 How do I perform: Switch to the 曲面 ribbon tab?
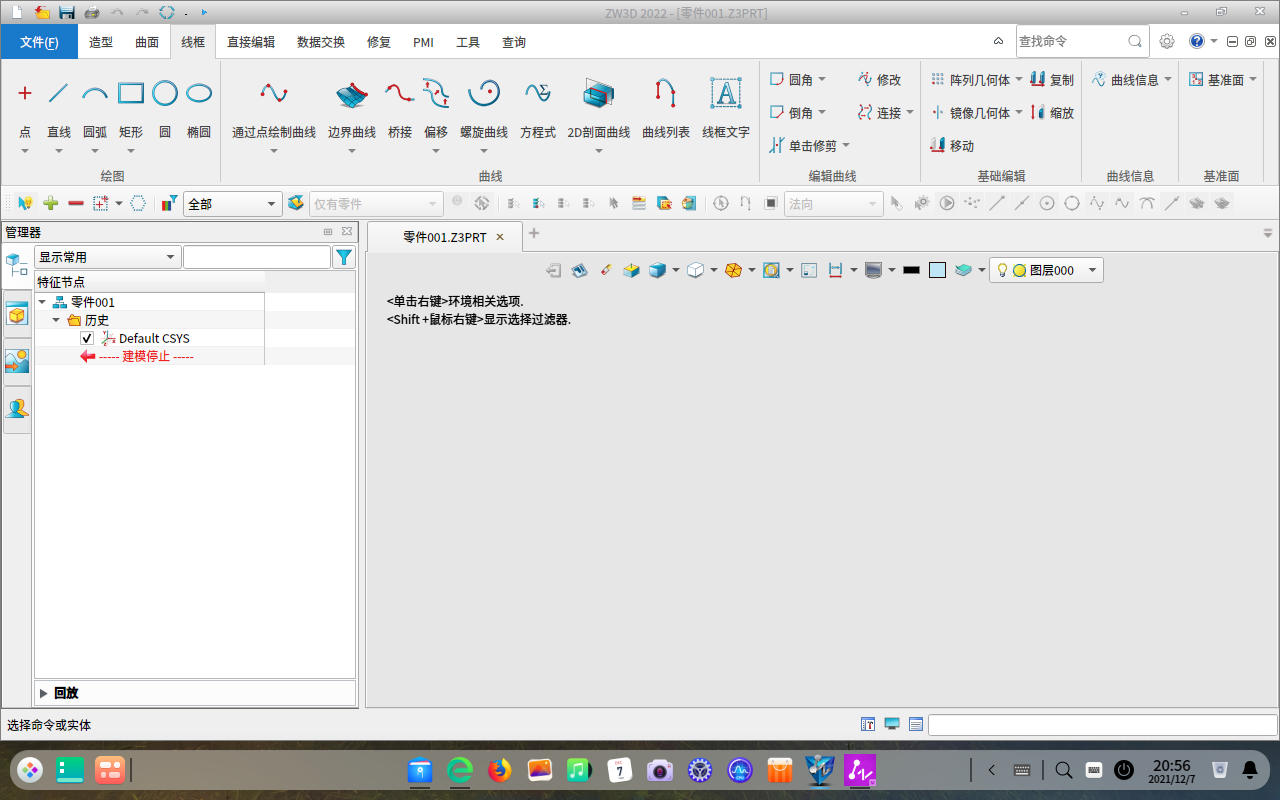tap(146, 42)
